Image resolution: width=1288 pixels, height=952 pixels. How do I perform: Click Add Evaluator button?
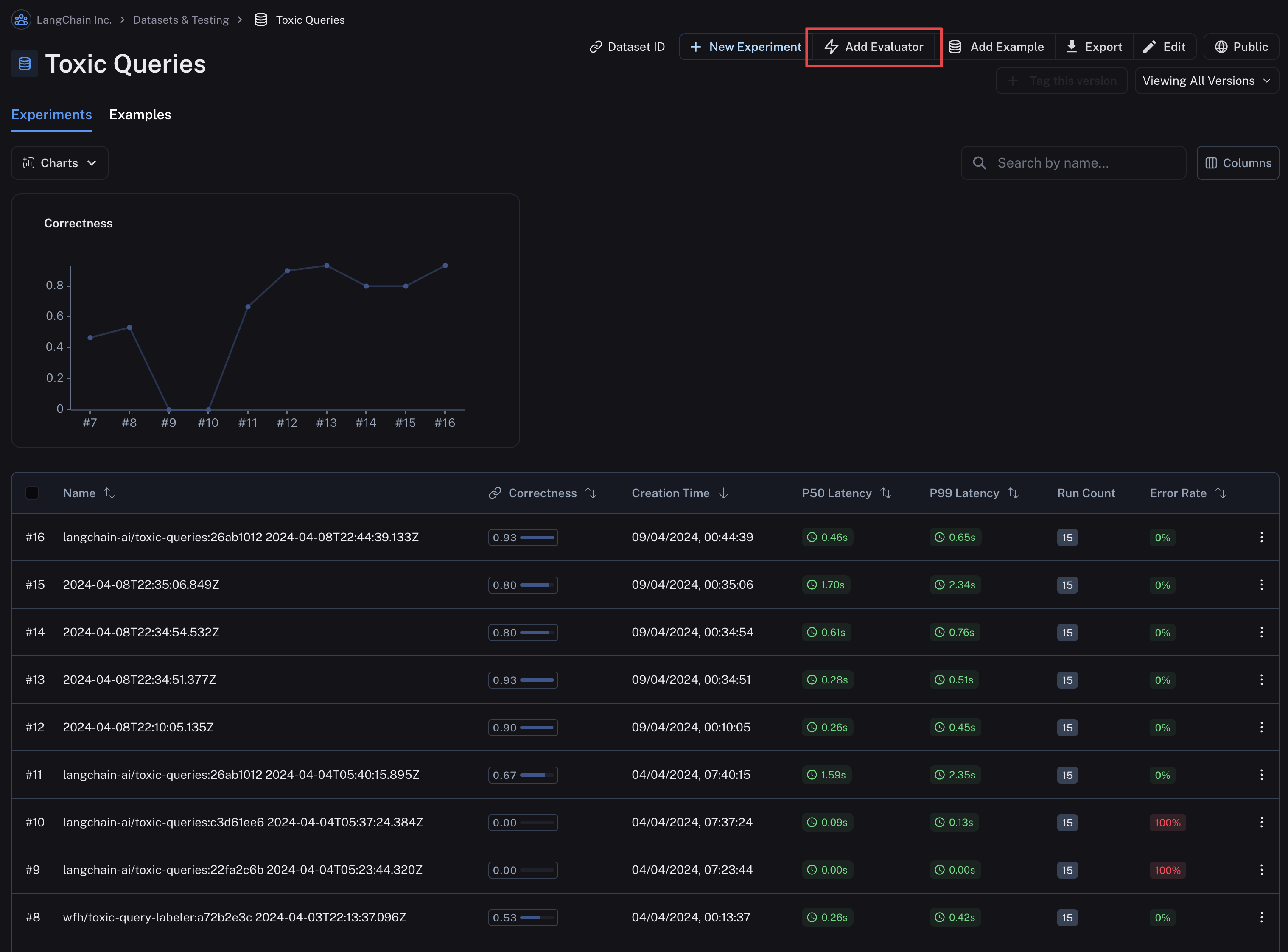(x=874, y=47)
